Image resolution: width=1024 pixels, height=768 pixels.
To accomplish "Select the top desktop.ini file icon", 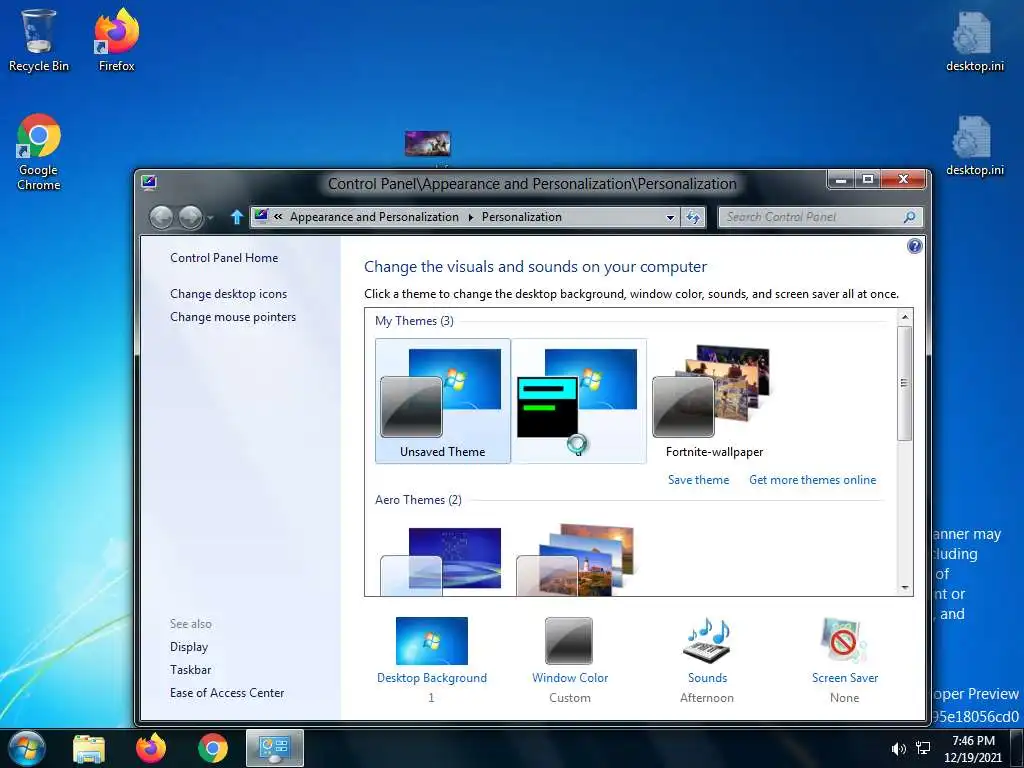I will [974, 40].
